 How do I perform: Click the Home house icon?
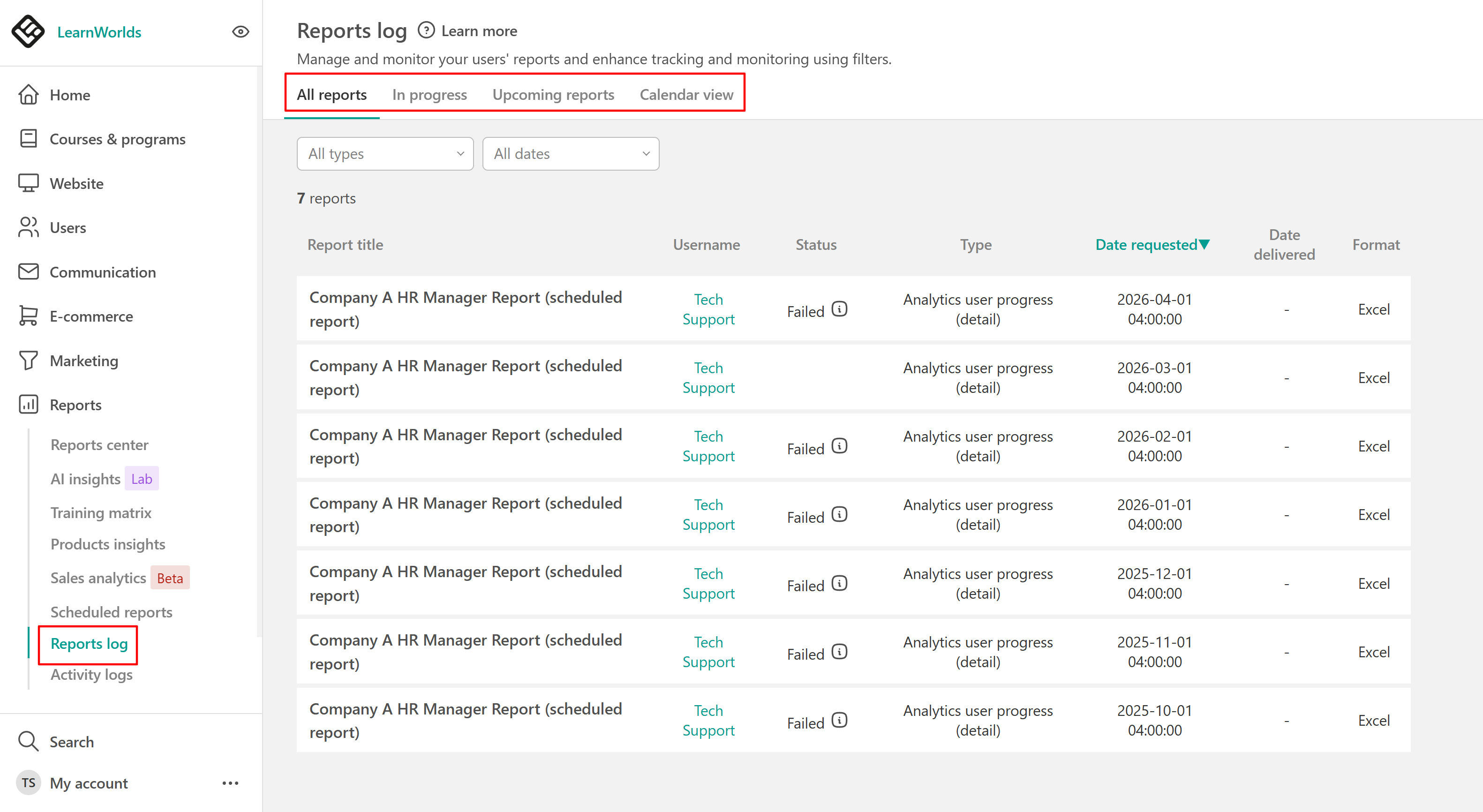click(x=28, y=95)
